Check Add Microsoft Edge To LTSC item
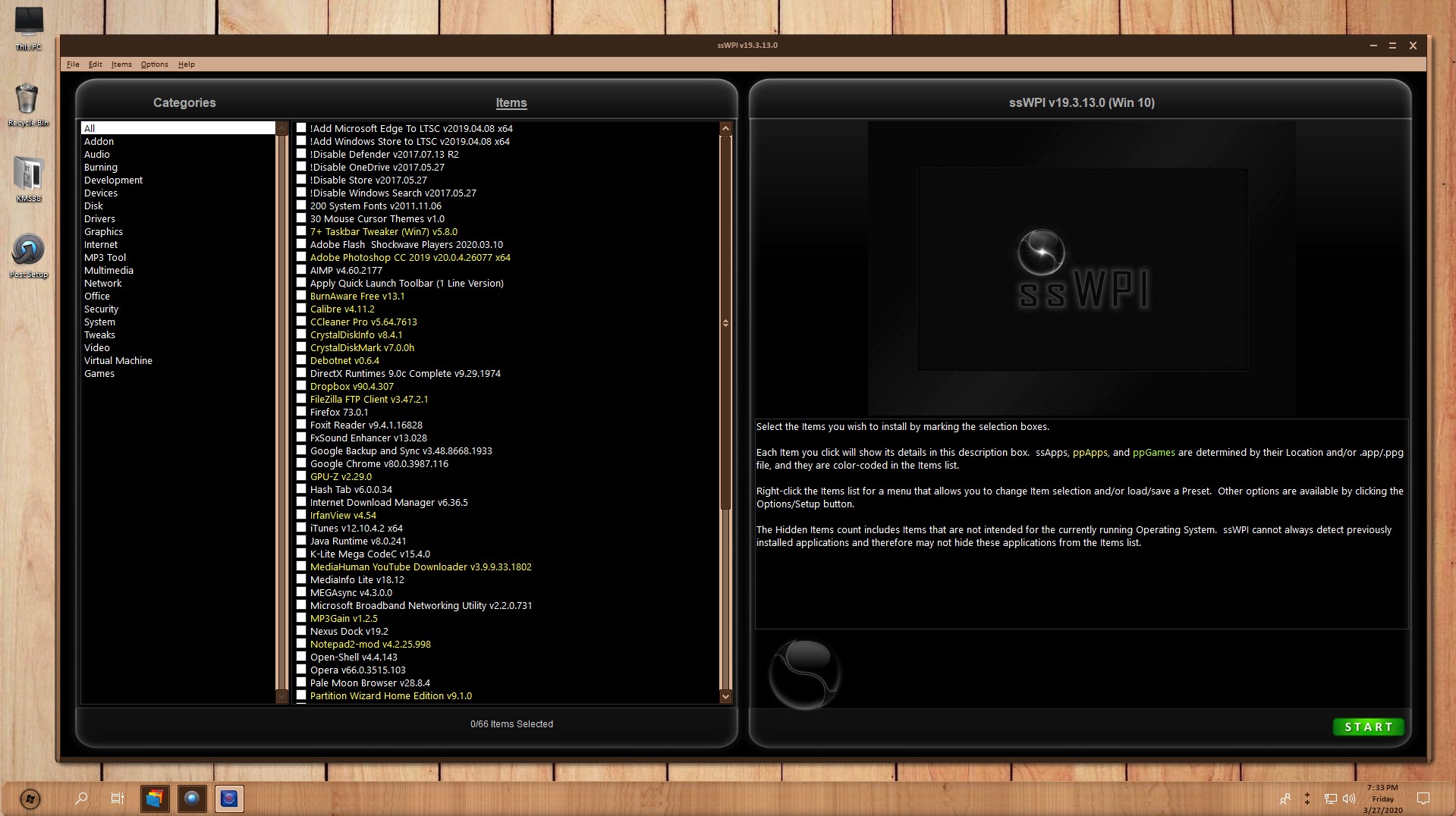Viewport: 1456px width, 816px height. (301, 128)
